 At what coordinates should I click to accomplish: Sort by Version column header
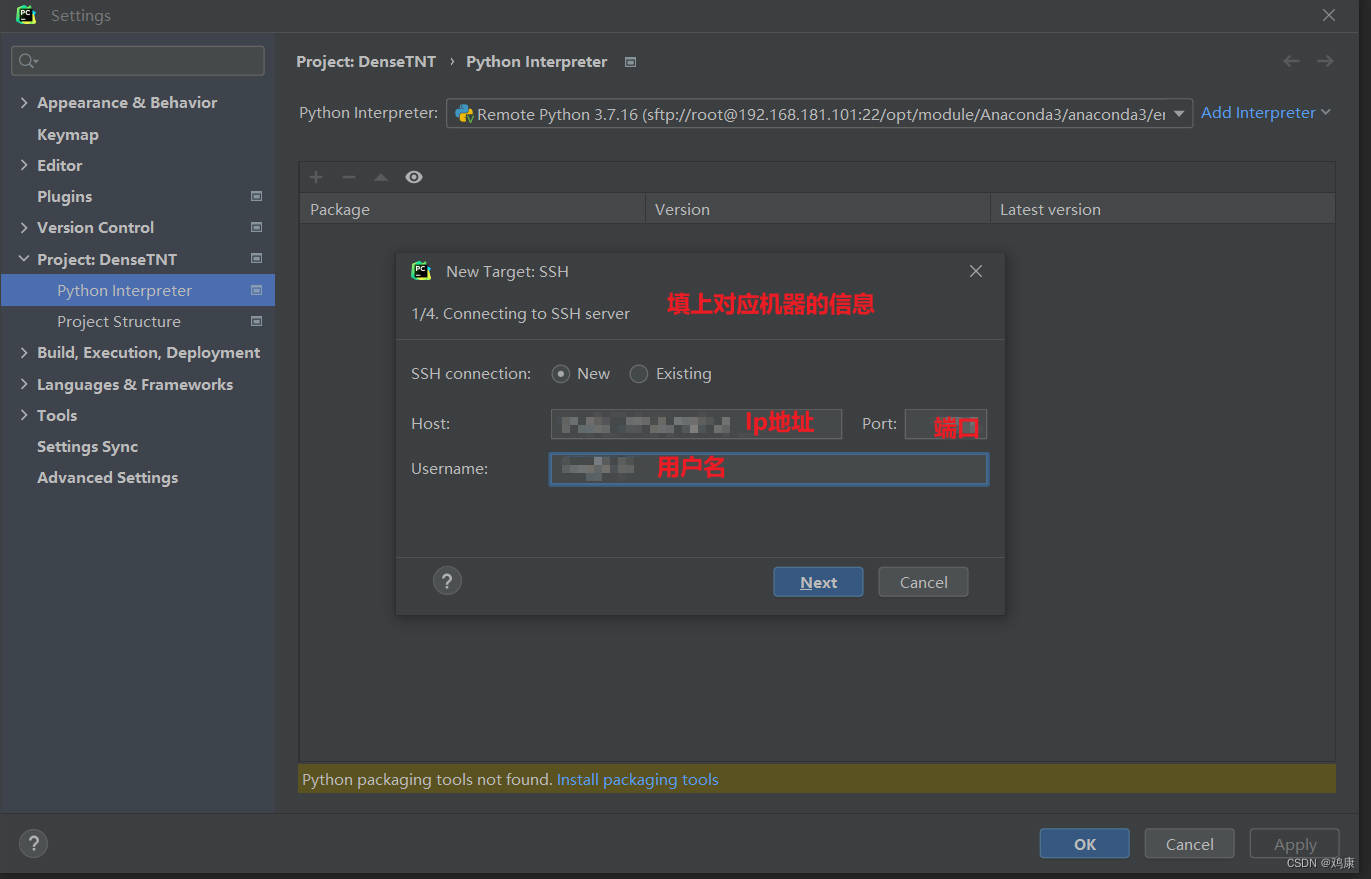coord(817,210)
